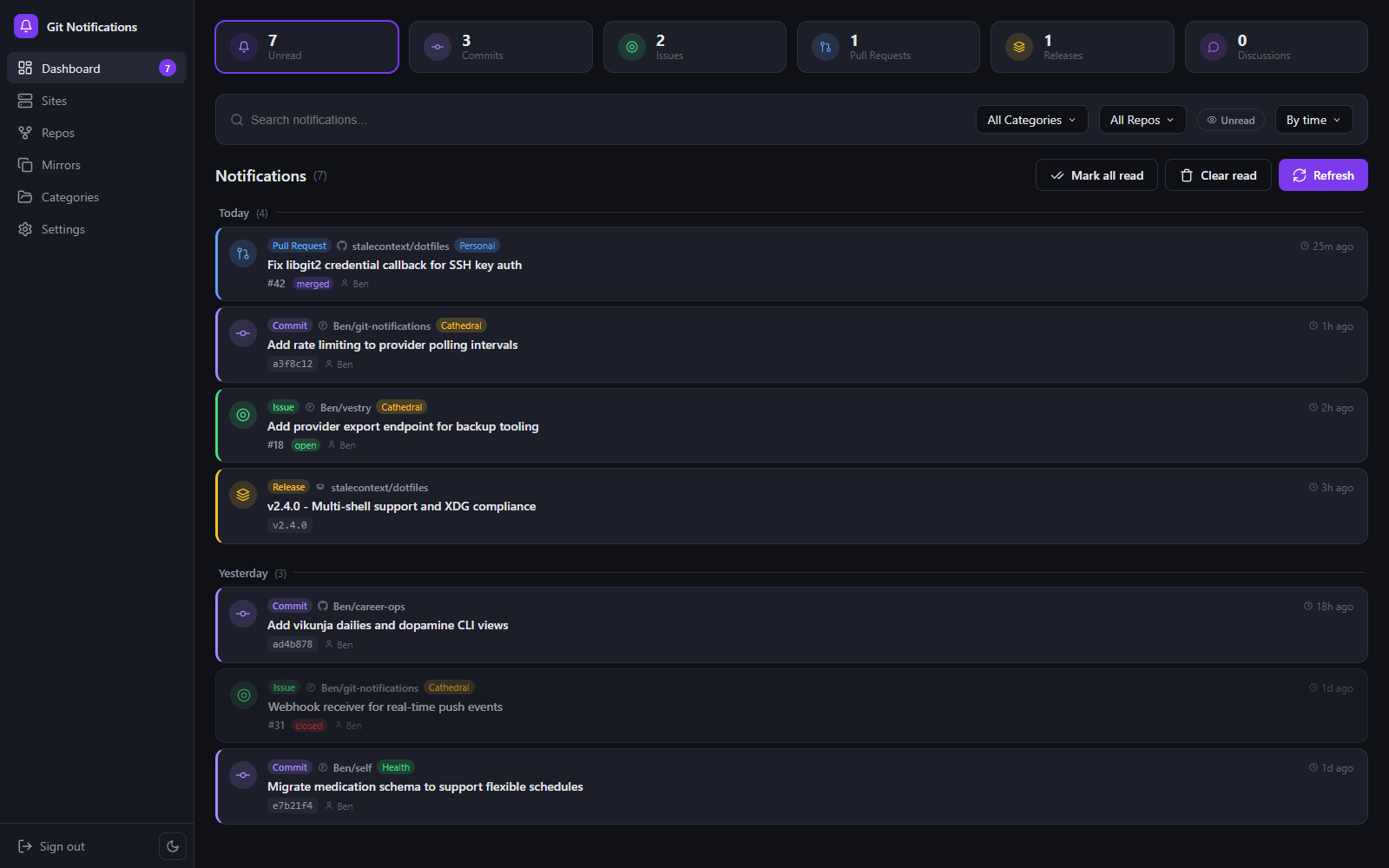Click the v2.4.0 version tag

290,525
